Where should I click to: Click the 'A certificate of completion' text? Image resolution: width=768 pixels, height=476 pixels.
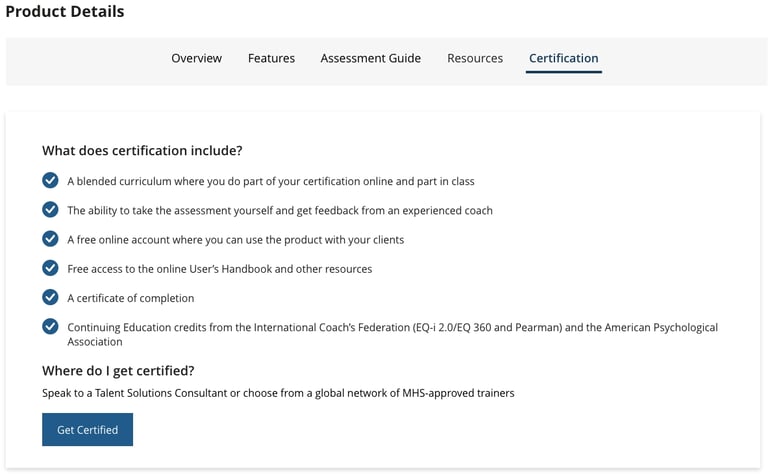[131, 298]
